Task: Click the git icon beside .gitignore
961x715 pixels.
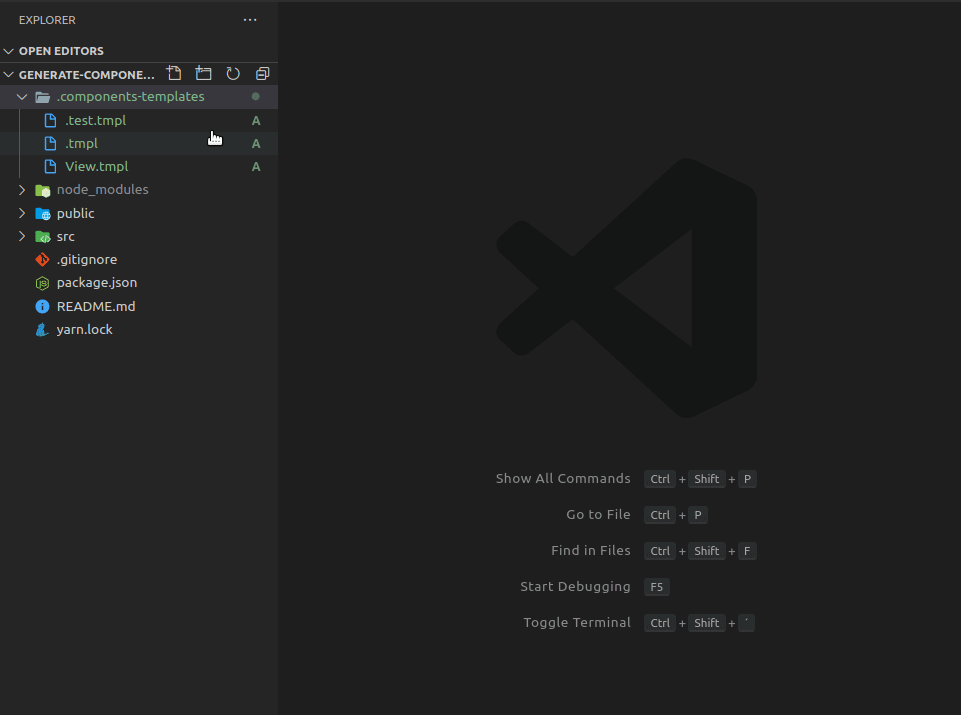Action: click(x=42, y=260)
